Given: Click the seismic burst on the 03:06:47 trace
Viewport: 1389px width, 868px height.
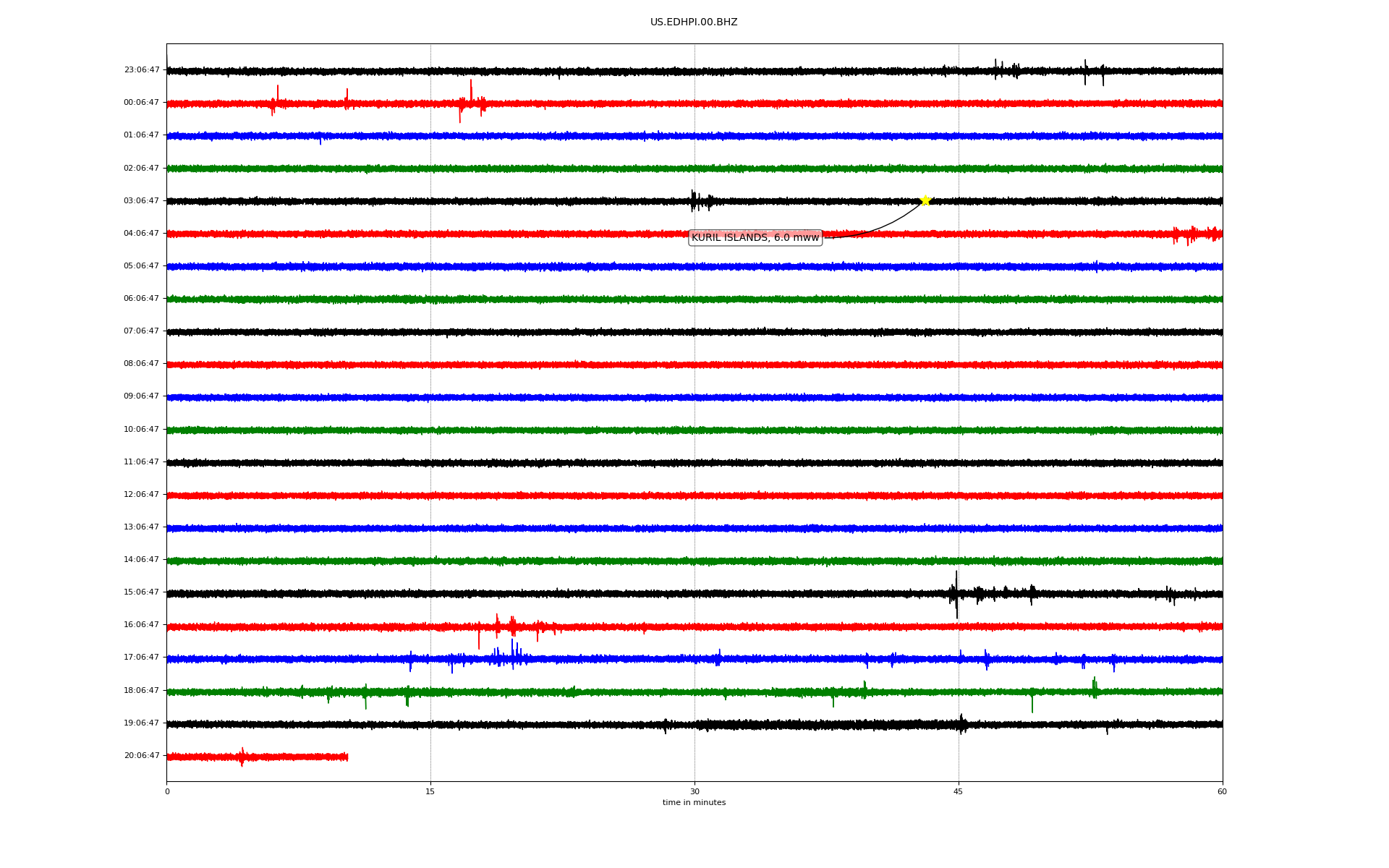Looking at the screenshot, I should (700, 200).
